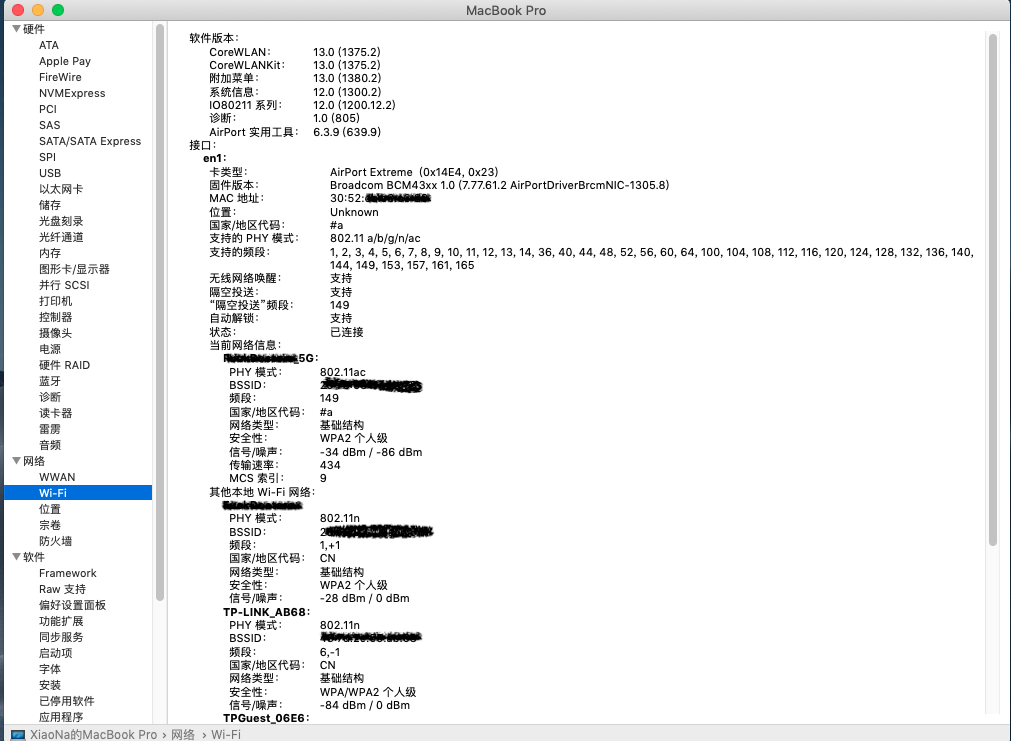
Task: Select 音频 in the sidebar
Action: pyautogui.click(x=50, y=445)
